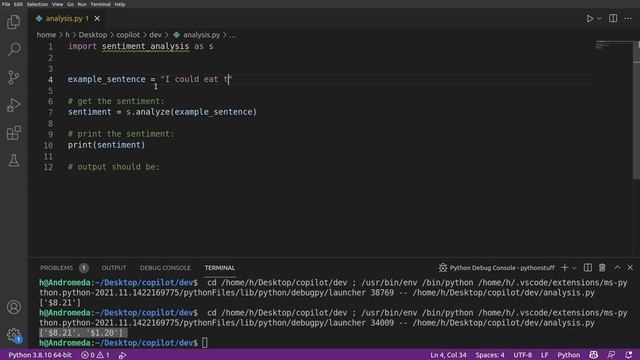The height and width of the screenshot is (360, 640).
Task: Click the terminal input prompt cursor
Action: click(x=204, y=343)
